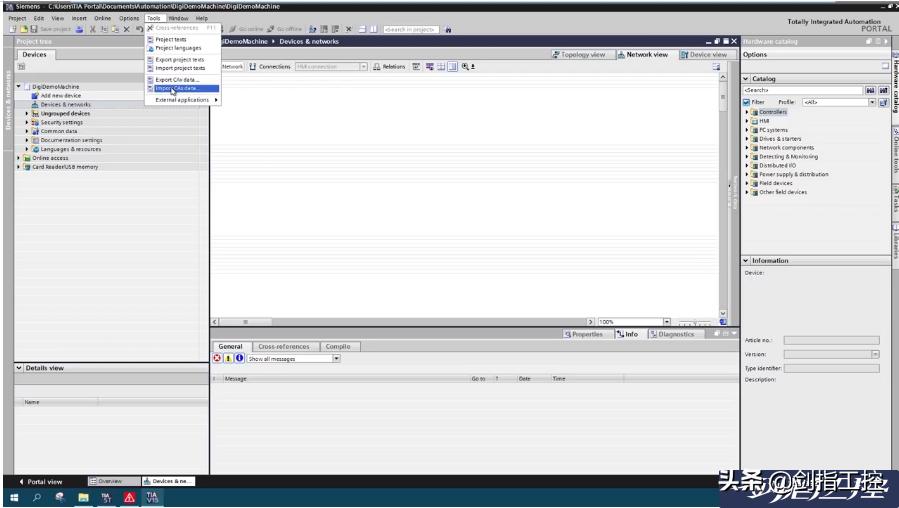
Task: Expand Online access tree node
Action: [x=18, y=158]
